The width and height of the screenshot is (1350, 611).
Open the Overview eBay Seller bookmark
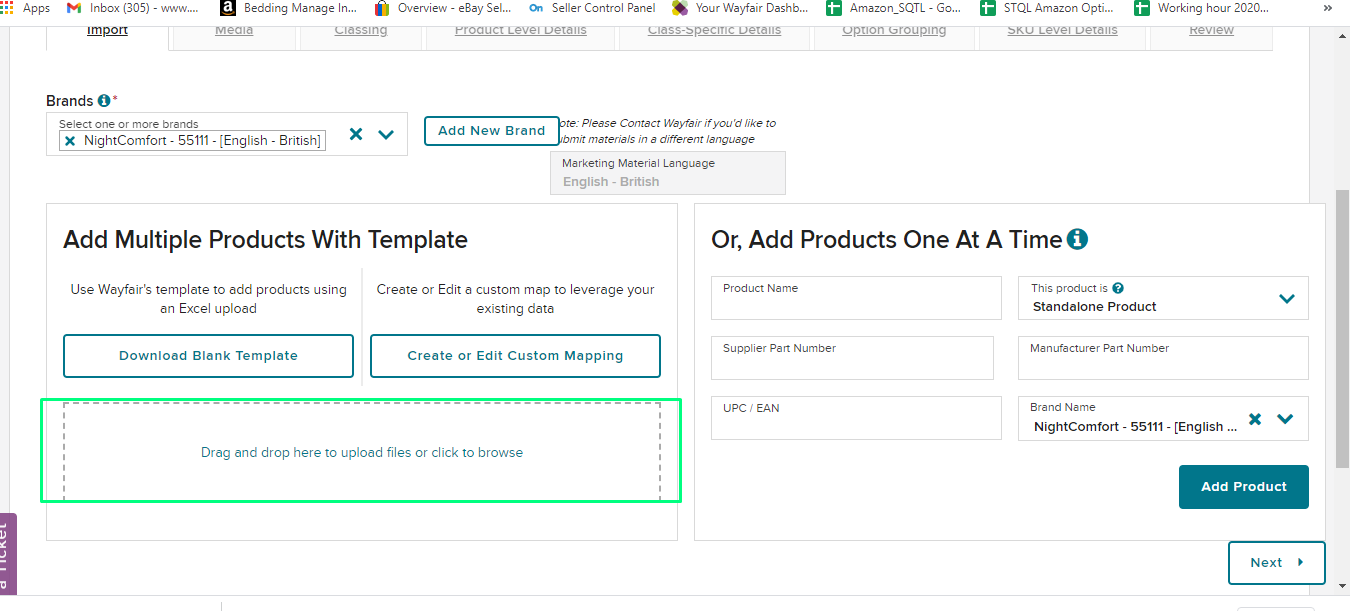coord(443,8)
